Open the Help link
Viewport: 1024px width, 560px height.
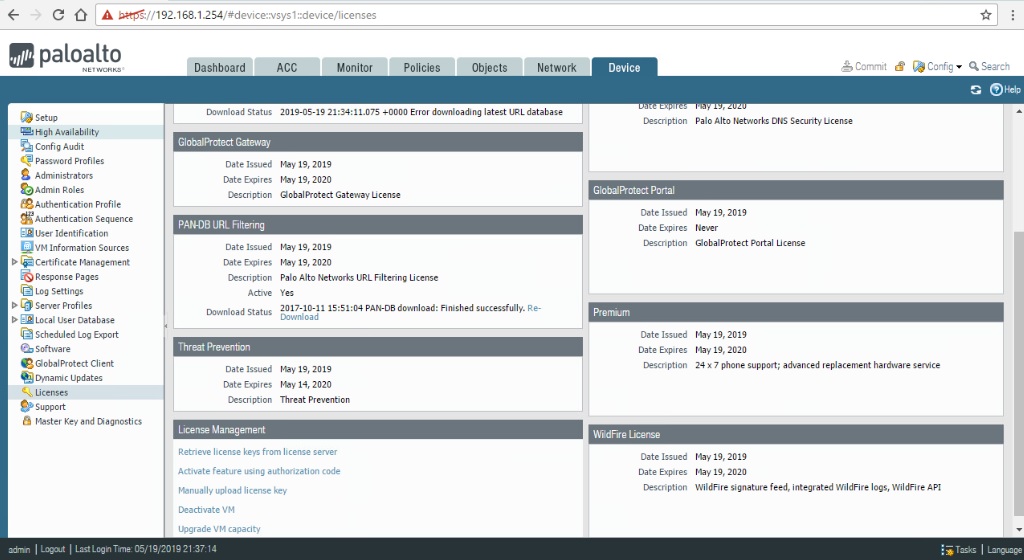click(1005, 90)
